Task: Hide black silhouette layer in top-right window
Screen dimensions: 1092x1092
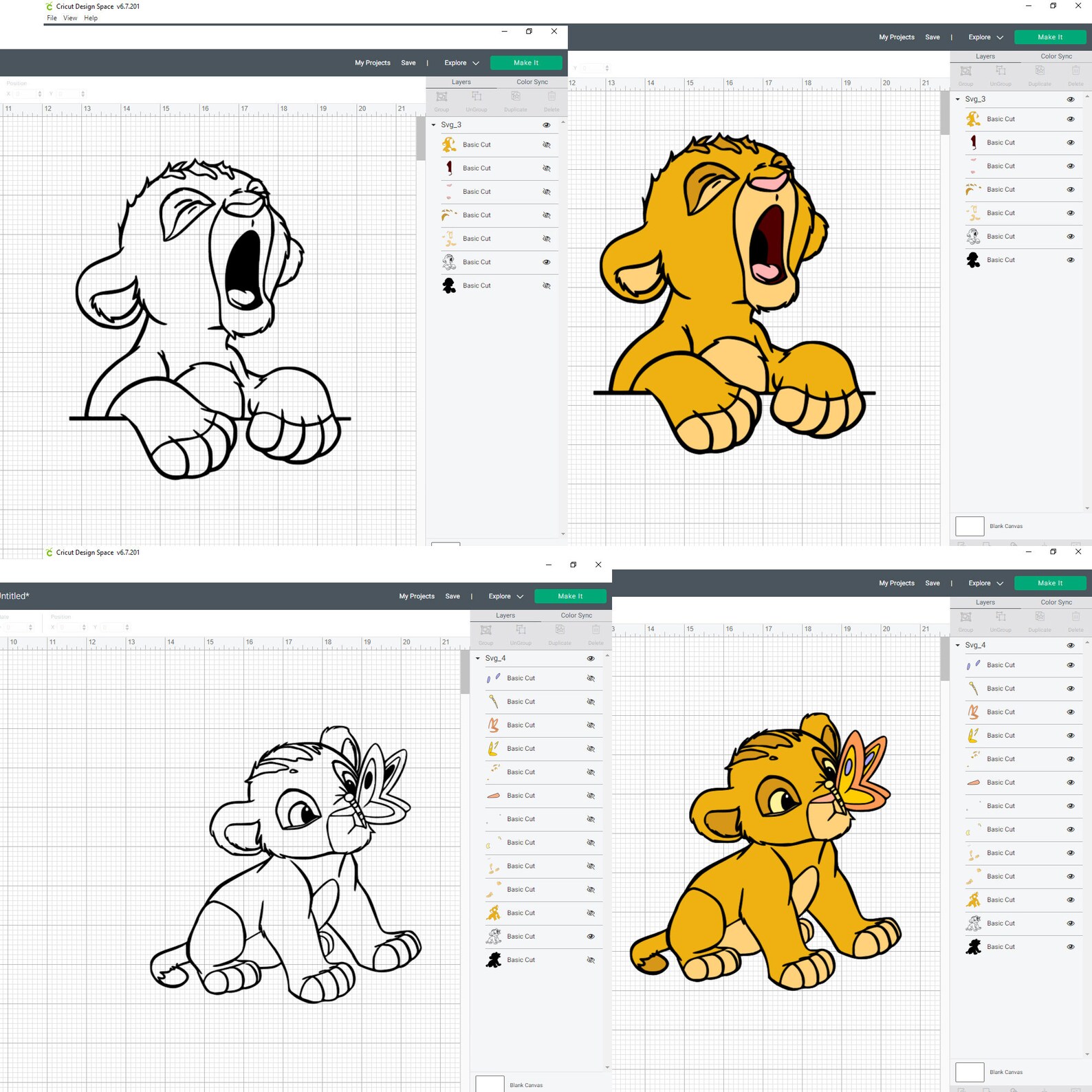Action: [x=1071, y=260]
